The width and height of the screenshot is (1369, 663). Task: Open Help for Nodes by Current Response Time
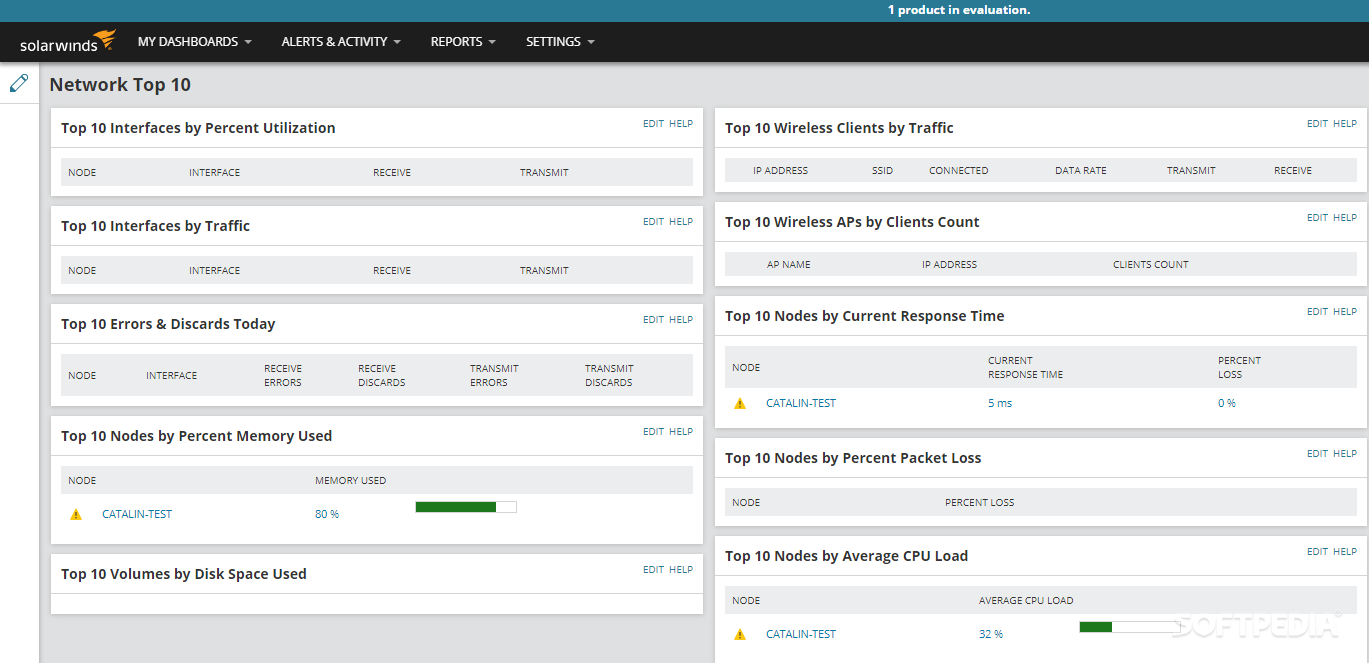click(x=1345, y=312)
